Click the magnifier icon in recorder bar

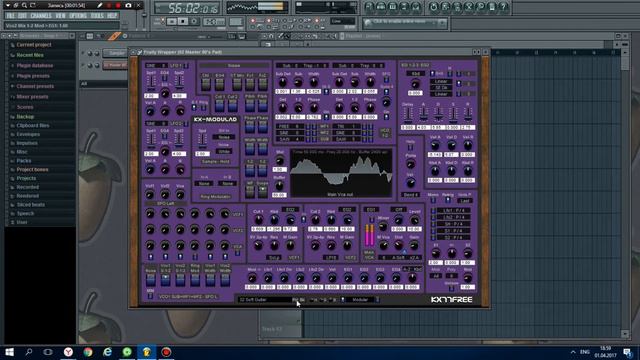pos(24,6)
